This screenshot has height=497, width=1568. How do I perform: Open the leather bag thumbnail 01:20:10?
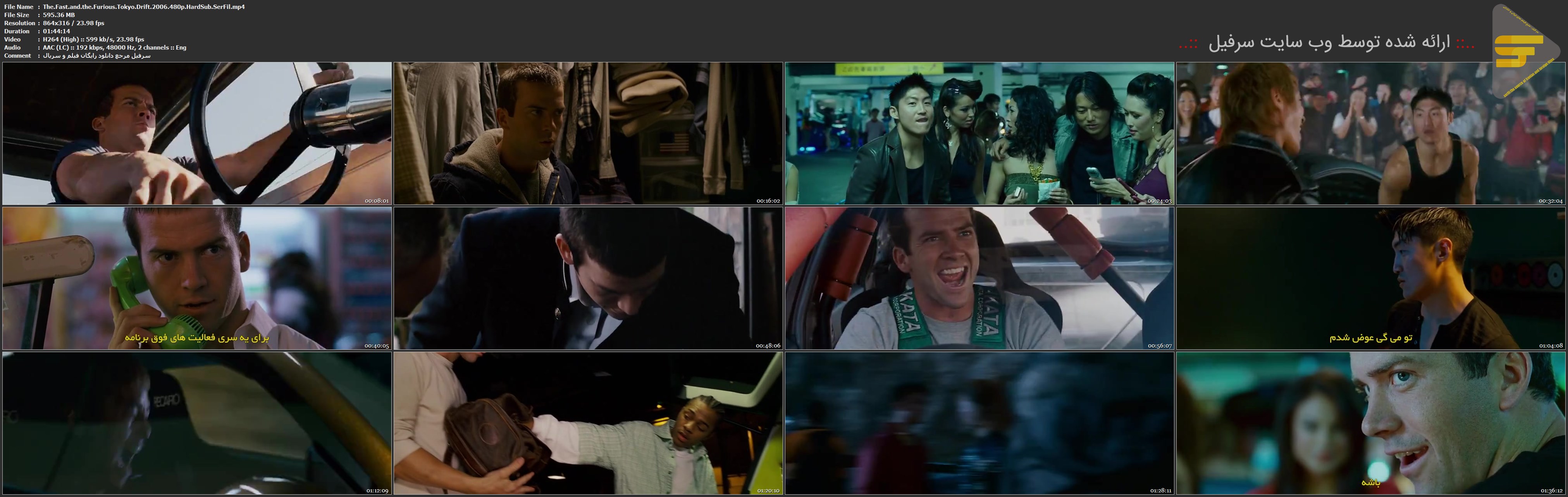coord(588,423)
